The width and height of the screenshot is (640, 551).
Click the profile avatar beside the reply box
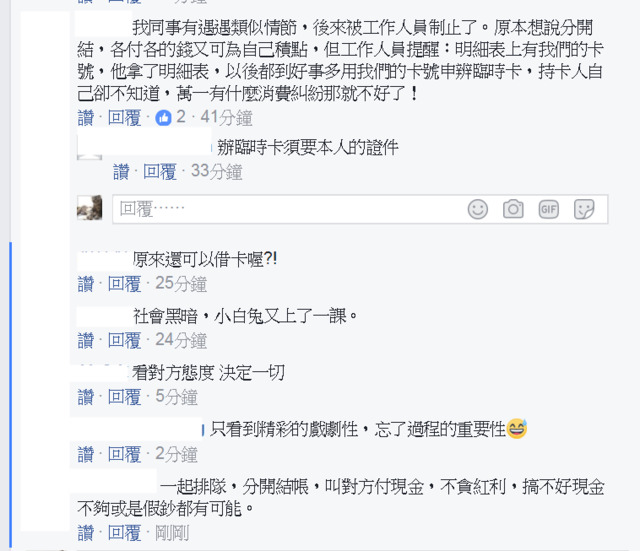[x=89, y=208]
